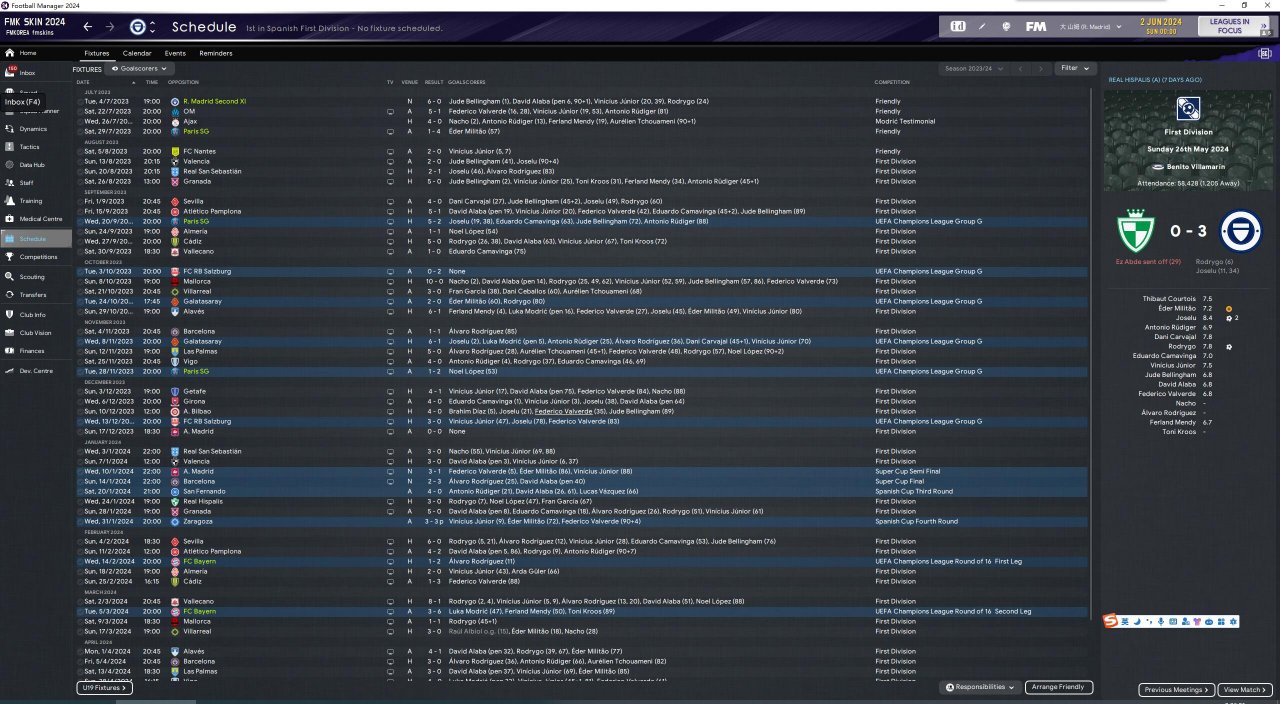Click the Sogou toolbar settings gear icon
The height and width of the screenshot is (704, 1280).
click(x=1234, y=622)
